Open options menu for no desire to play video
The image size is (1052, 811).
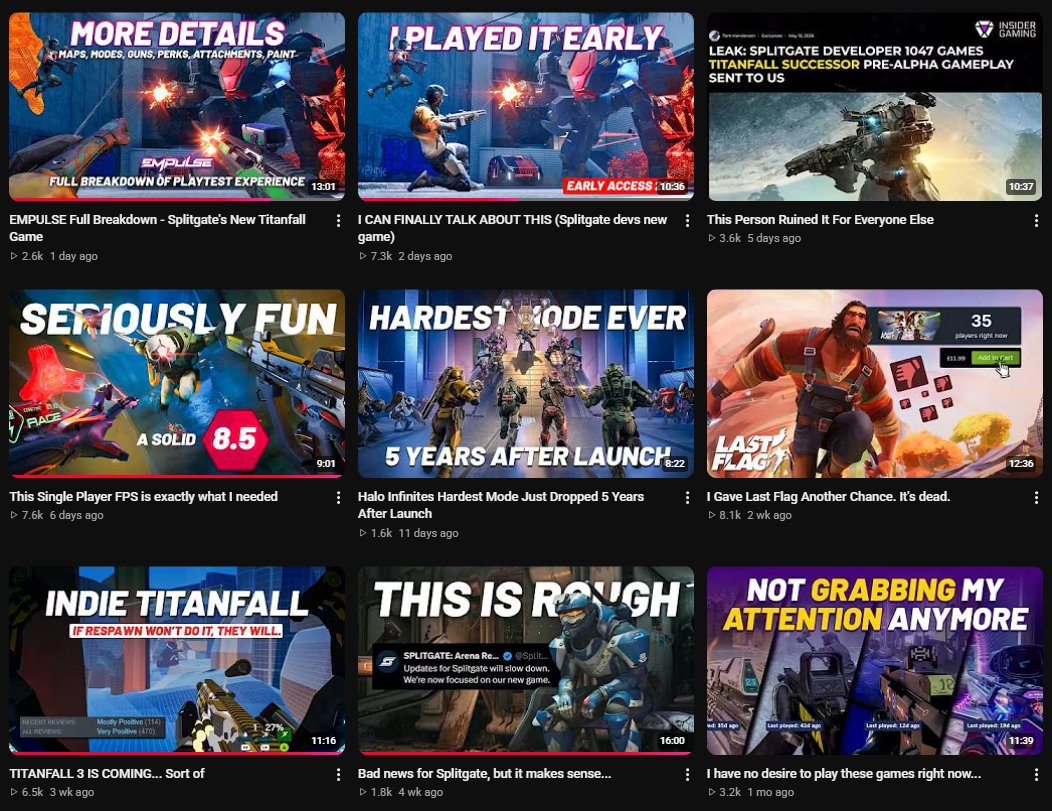1036,774
